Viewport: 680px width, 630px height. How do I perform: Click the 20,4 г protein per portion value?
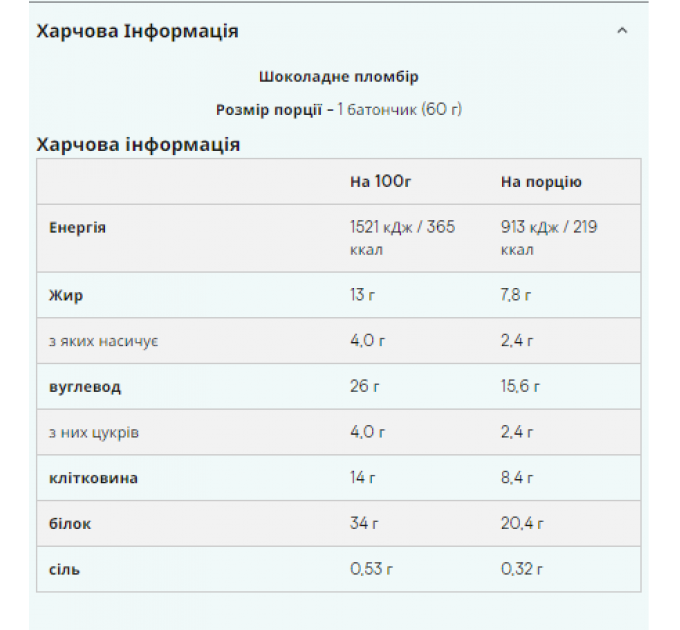[522, 523]
